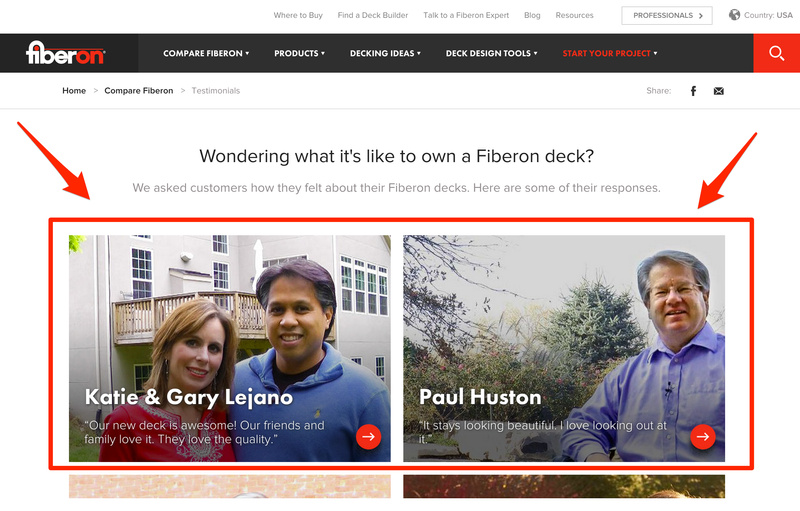Open the search magnifier button
The width and height of the screenshot is (800, 511).
pos(777,53)
